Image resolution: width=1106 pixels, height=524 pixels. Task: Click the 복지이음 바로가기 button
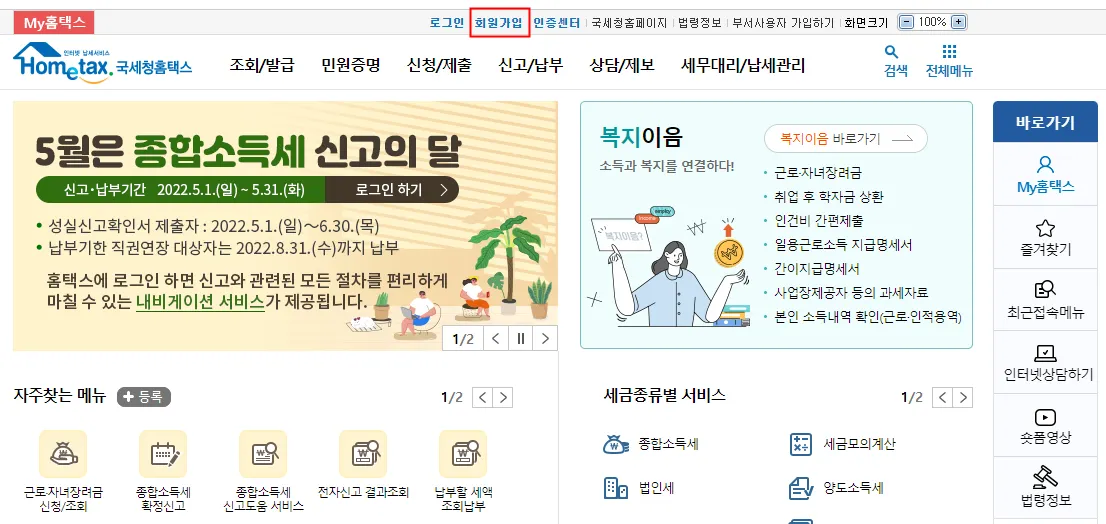tap(846, 139)
